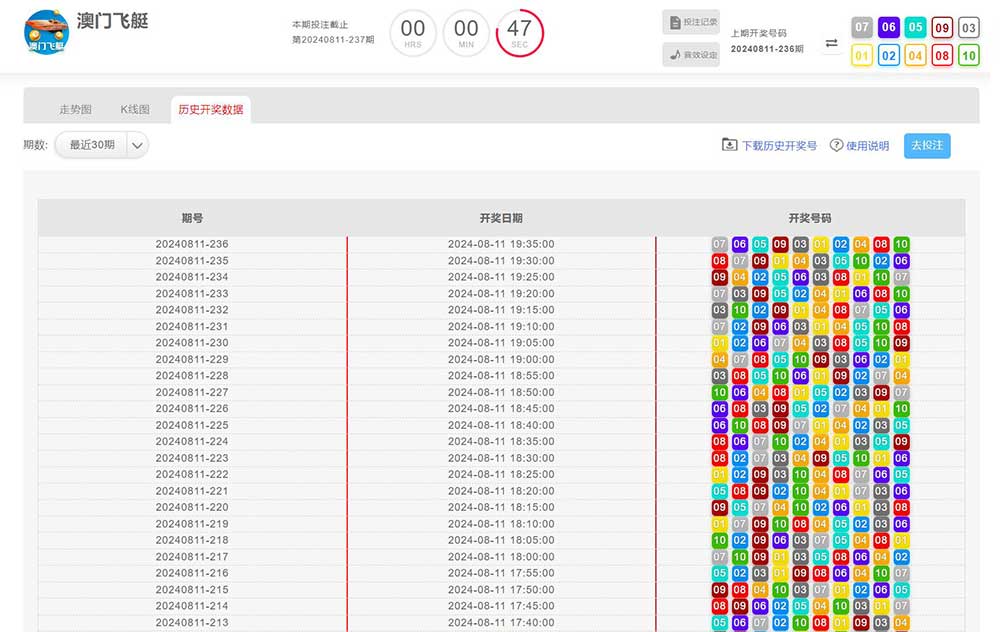The height and width of the screenshot is (632, 1000).
Task: Open the 使用说明 help link
Action: (859, 146)
